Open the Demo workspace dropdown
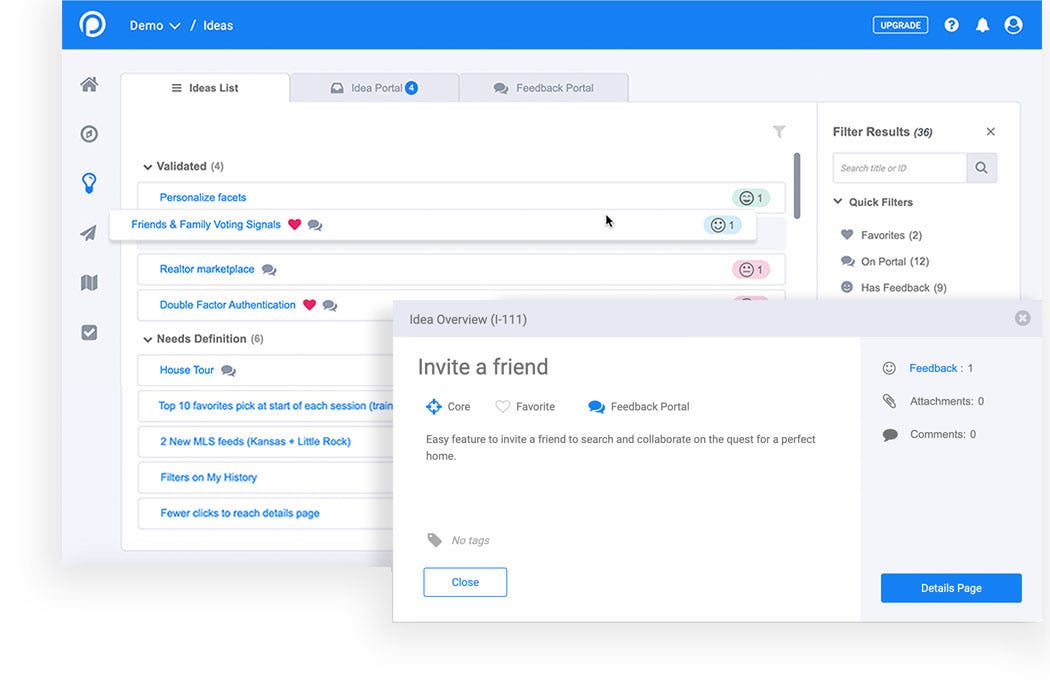Image resolution: width=1050 pixels, height=696 pixels. tap(155, 25)
